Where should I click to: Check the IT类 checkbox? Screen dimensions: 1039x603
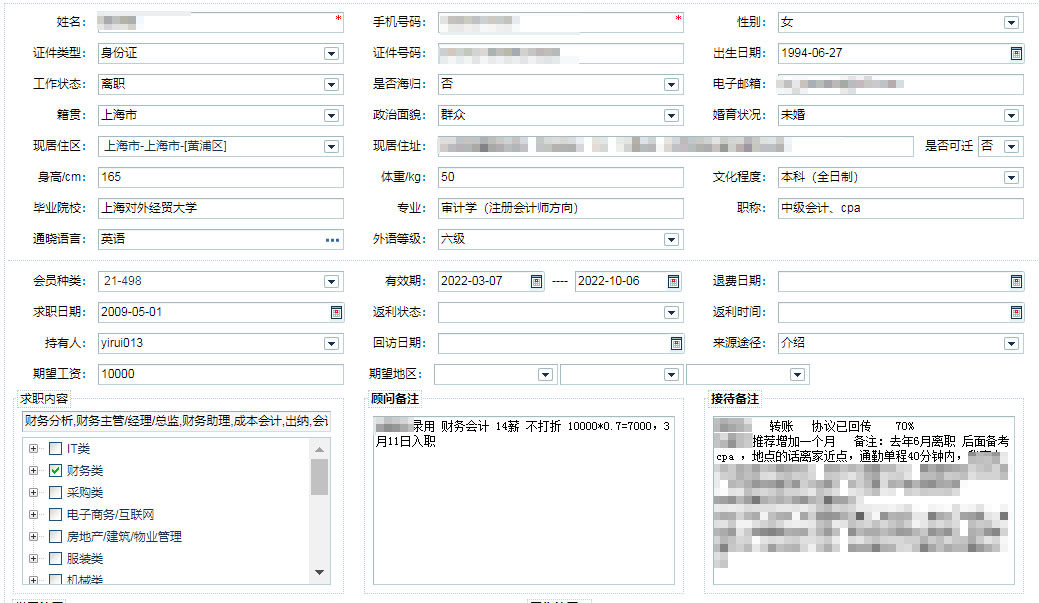56,449
